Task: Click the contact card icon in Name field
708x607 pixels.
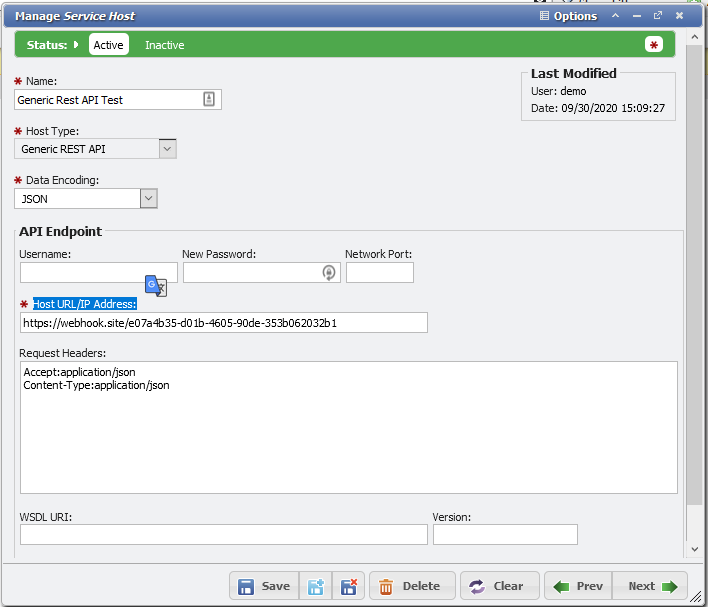Action: point(209,99)
